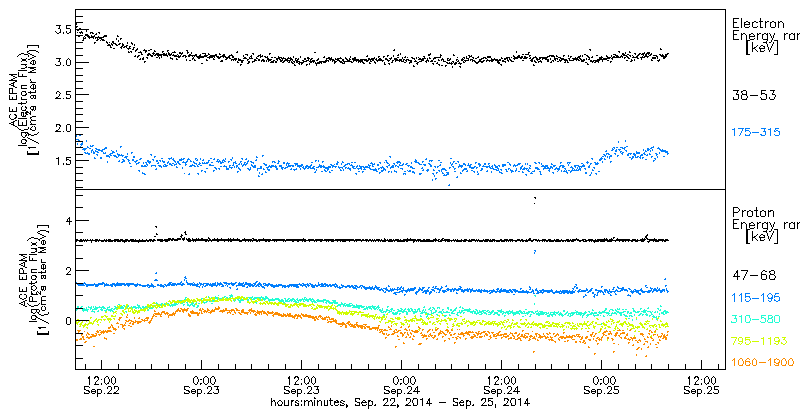Click the '0' tick on proton flux axis

pyautogui.click(x=67, y=321)
